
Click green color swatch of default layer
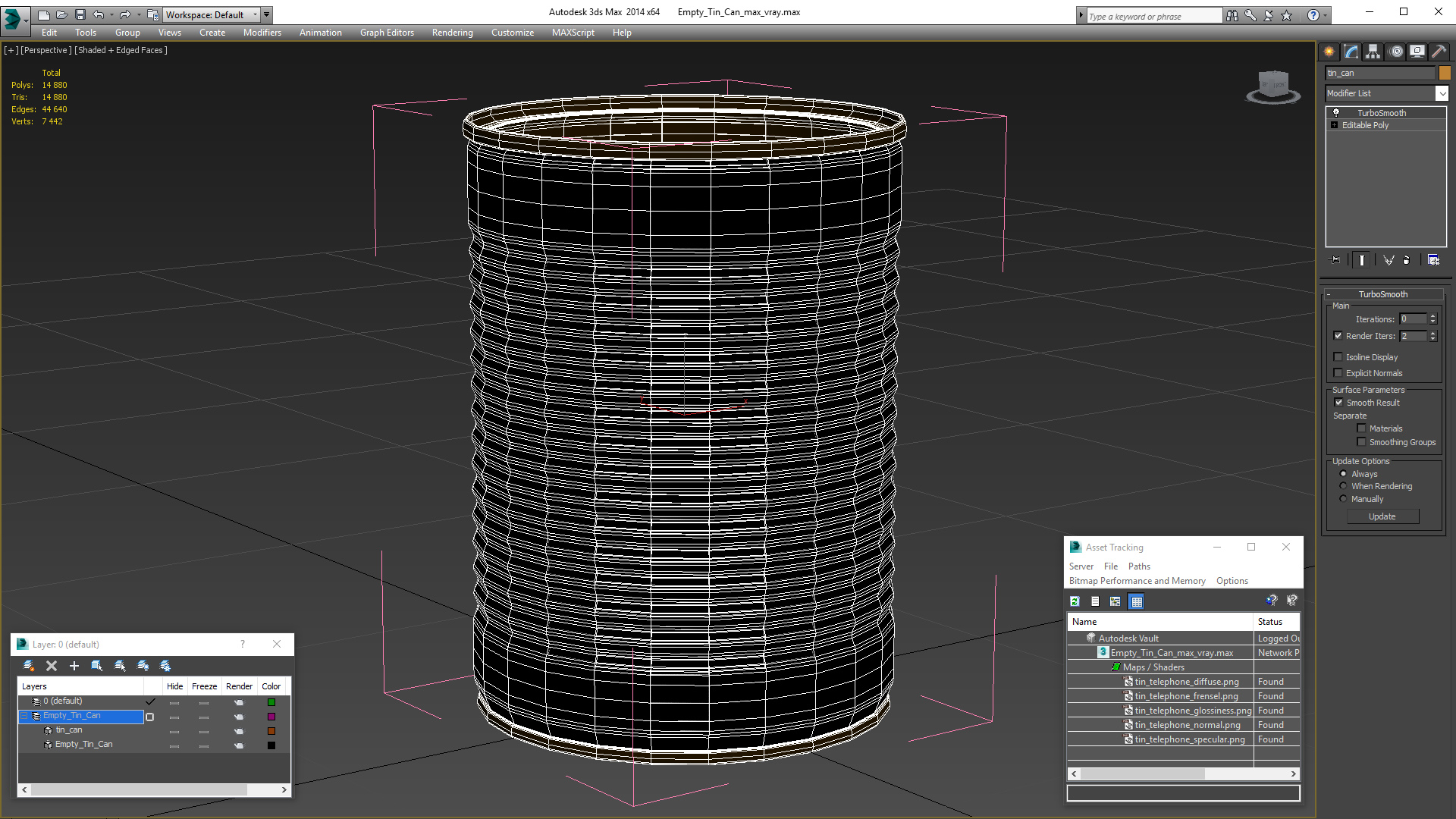271,702
